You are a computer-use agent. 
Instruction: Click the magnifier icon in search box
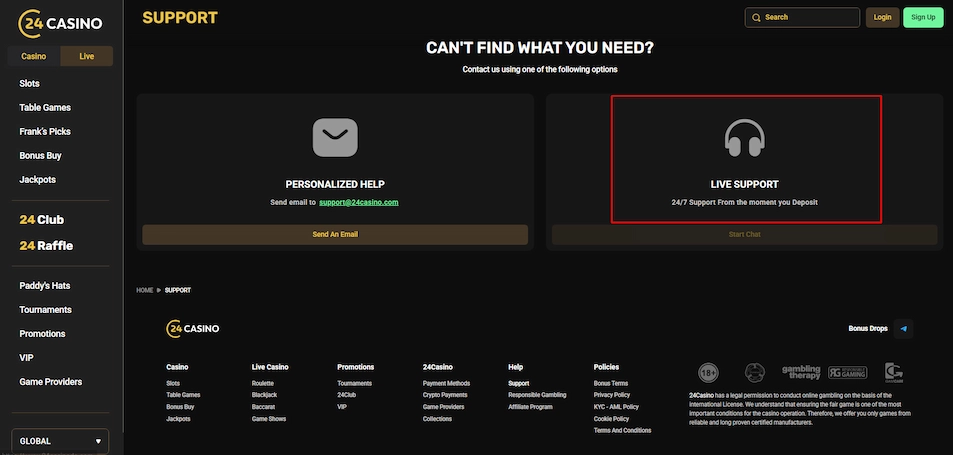756,18
